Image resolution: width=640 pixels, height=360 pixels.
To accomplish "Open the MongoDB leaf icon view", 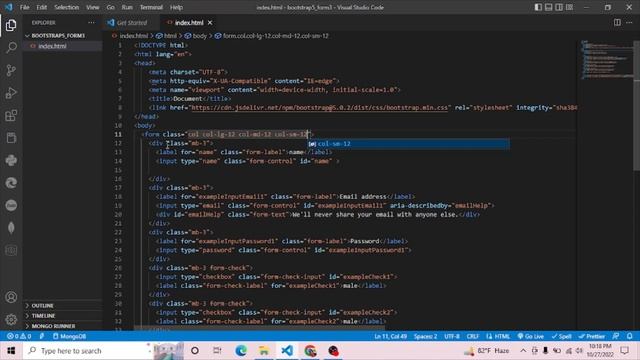I will (x=11, y=227).
